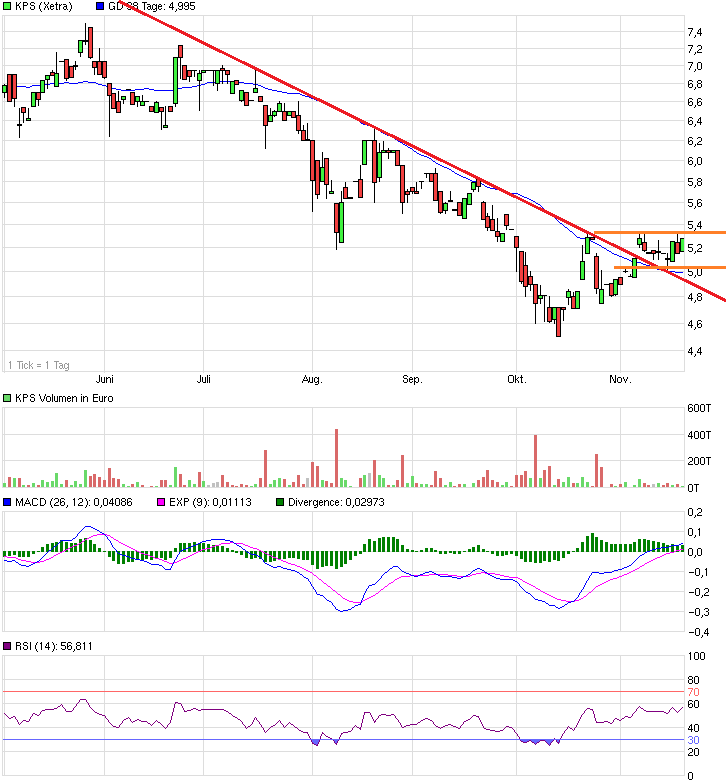The height and width of the screenshot is (784, 726).
Task: Click the red horizontal RSI 70 line
Action: coord(343,692)
